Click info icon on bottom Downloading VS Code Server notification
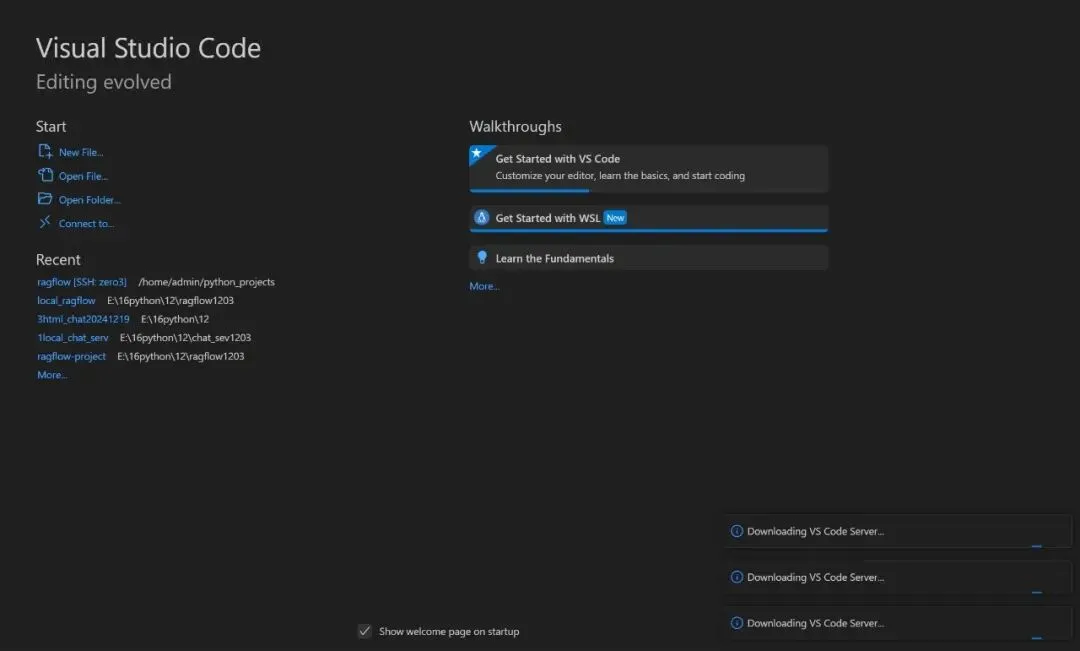The width and height of the screenshot is (1080, 651). point(736,623)
